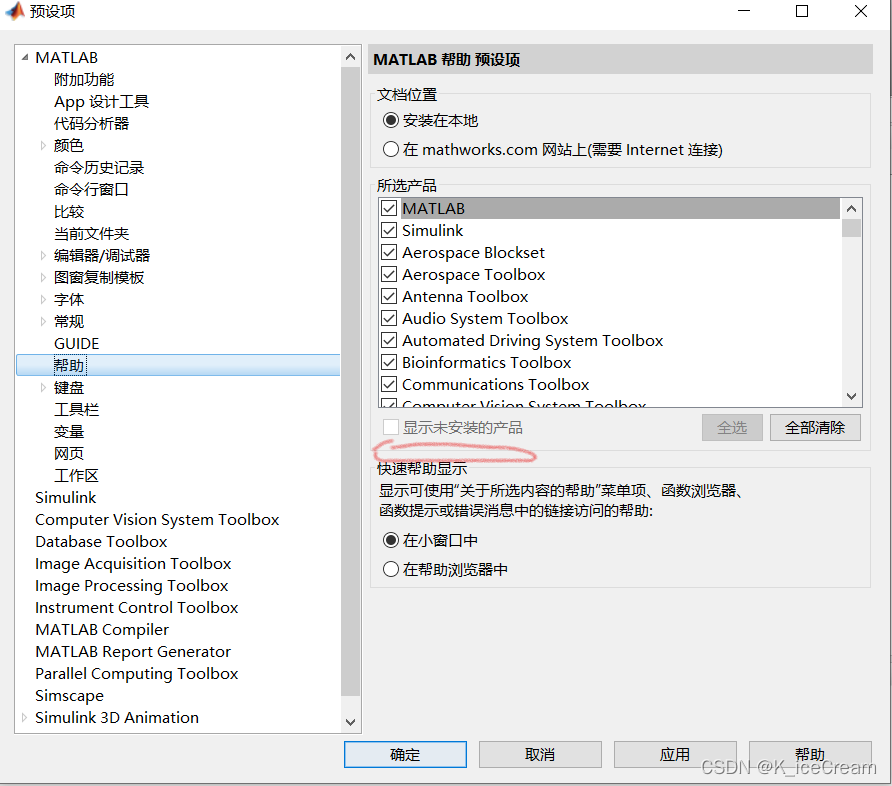
Task: Expand the 编辑器/调试器 node arrow
Action: point(43,255)
